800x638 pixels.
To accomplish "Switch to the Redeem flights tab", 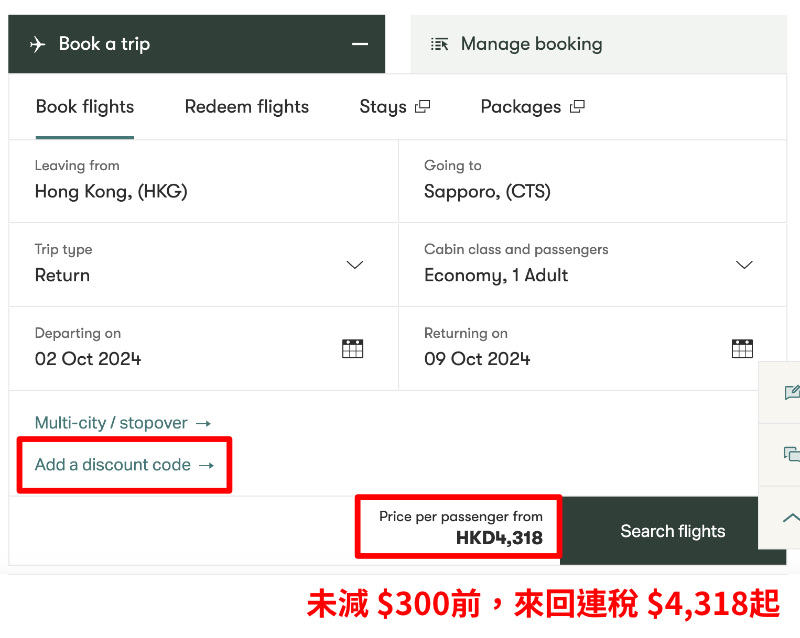I will [x=246, y=107].
